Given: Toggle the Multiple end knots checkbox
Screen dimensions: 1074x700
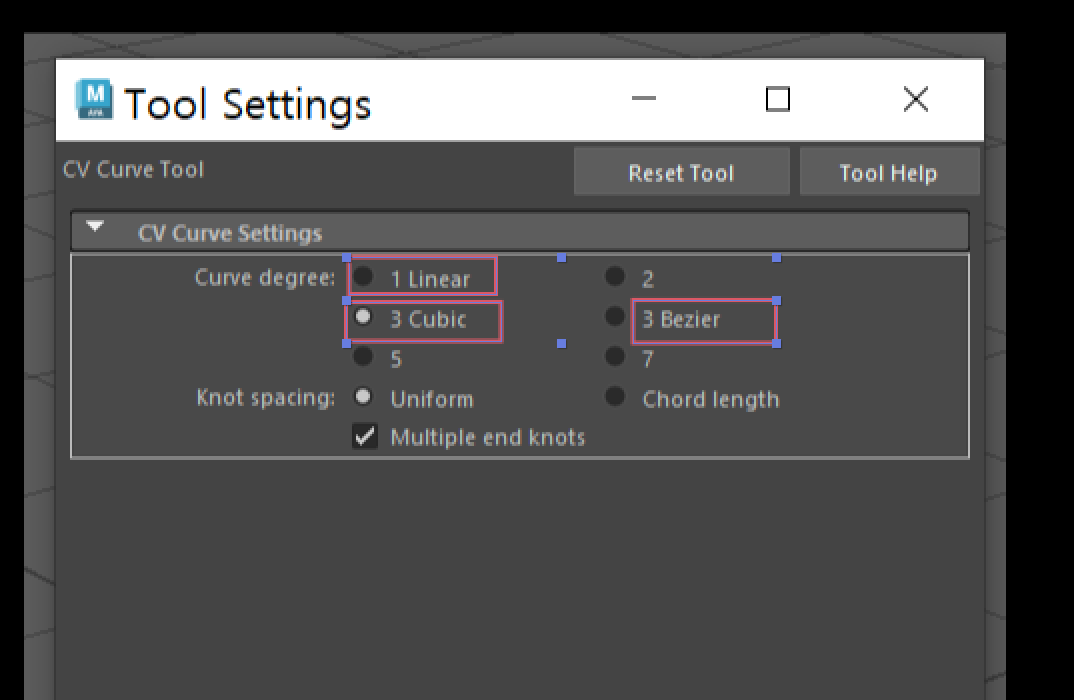Looking at the screenshot, I should [x=364, y=436].
